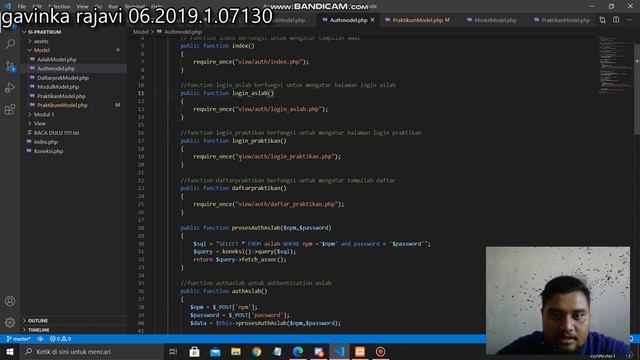This screenshot has height=360, width=640.
Task: Open the Windows Start menu
Action: (x=10, y=351)
